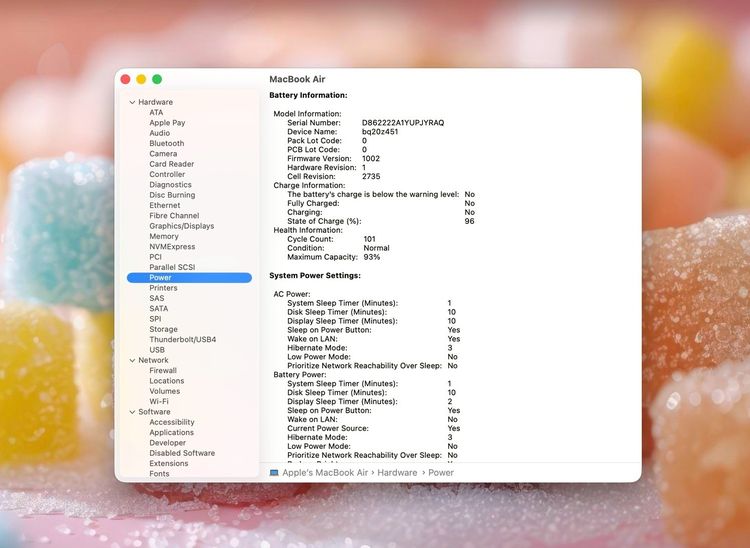Show Disabled Software list
The height and width of the screenshot is (548, 750).
(x=182, y=453)
